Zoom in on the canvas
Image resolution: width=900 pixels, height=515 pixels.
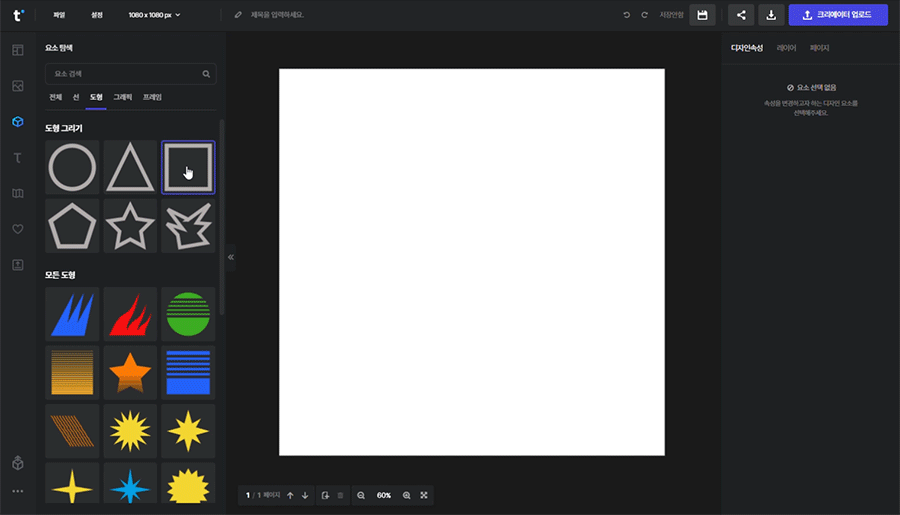tap(406, 495)
